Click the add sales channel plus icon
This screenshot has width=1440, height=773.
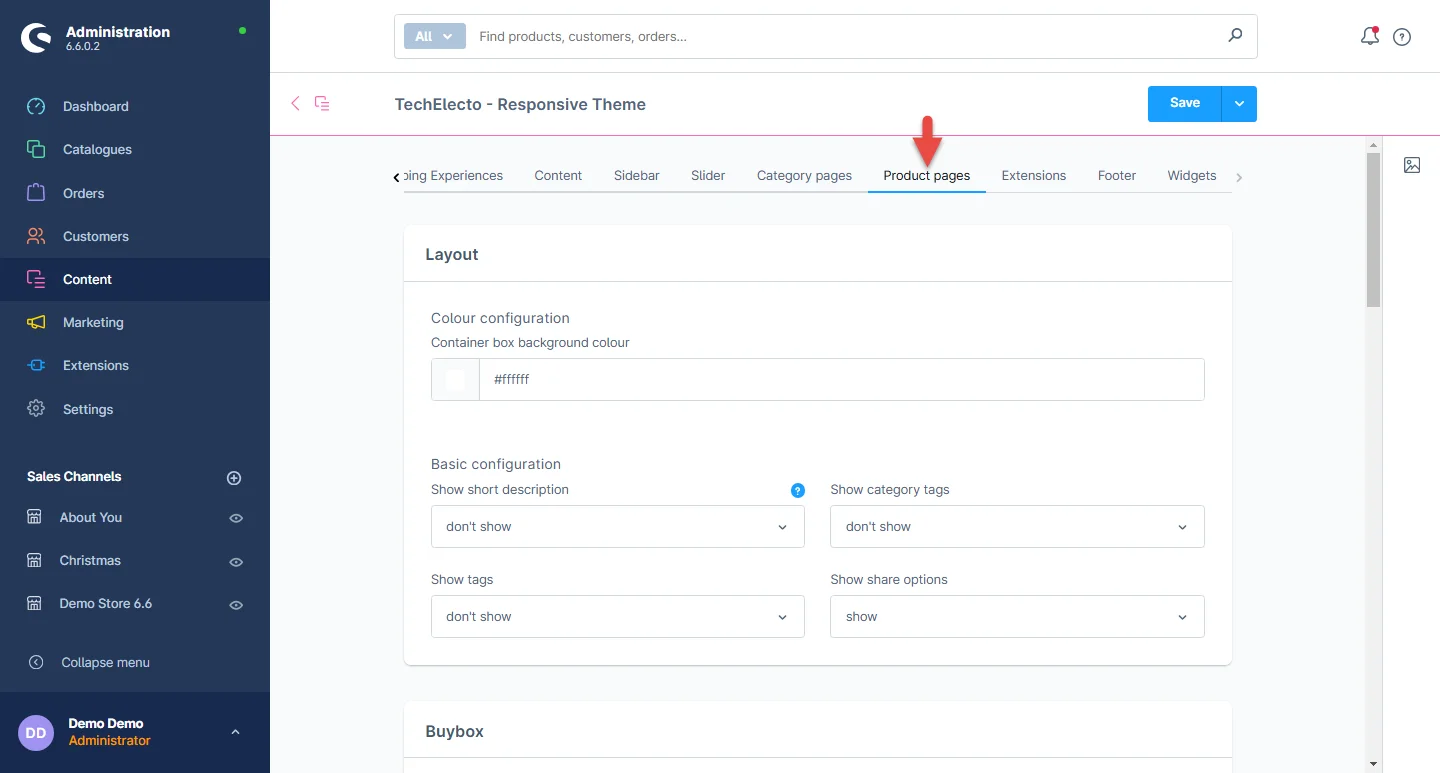(234, 478)
